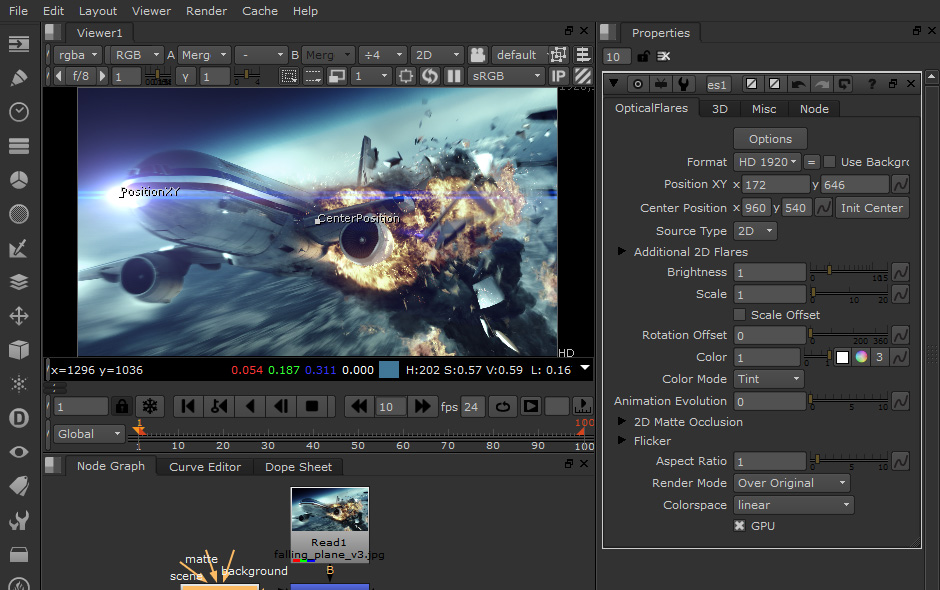Click the skip forward frames button
The width and height of the screenshot is (940, 590).
422,407
